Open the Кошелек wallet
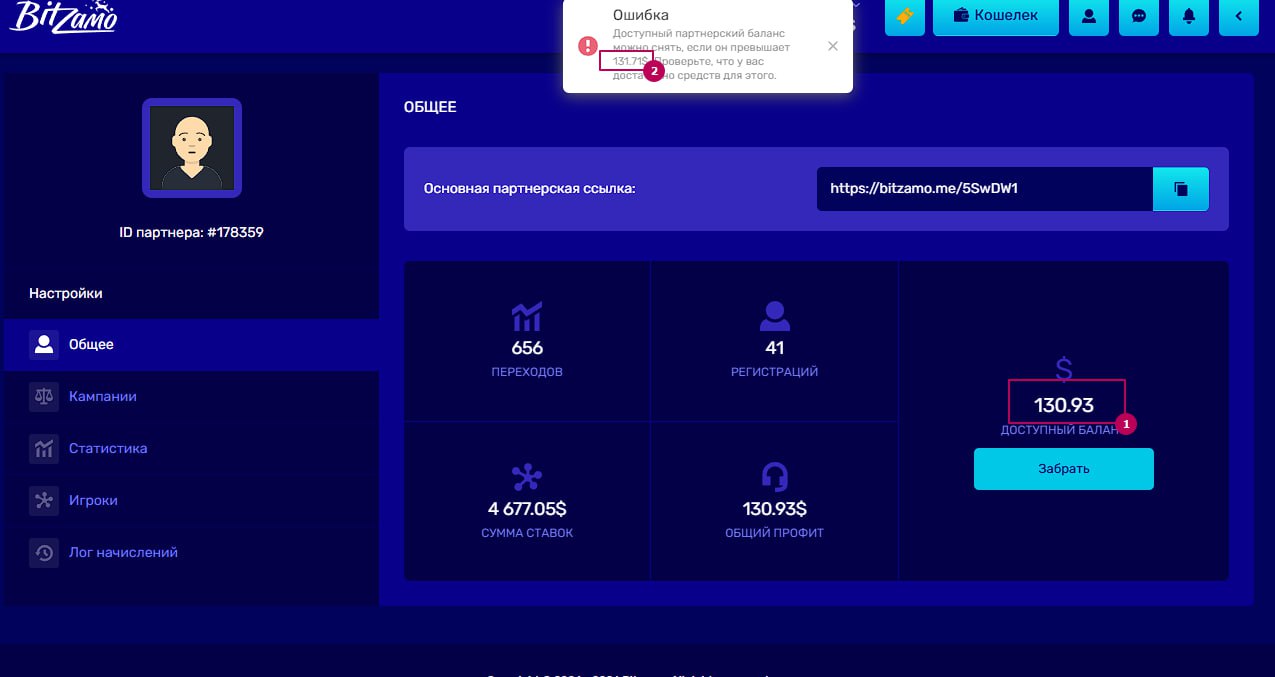Image resolution: width=1275 pixels, height=677 pixels. [x=995, y=16]
